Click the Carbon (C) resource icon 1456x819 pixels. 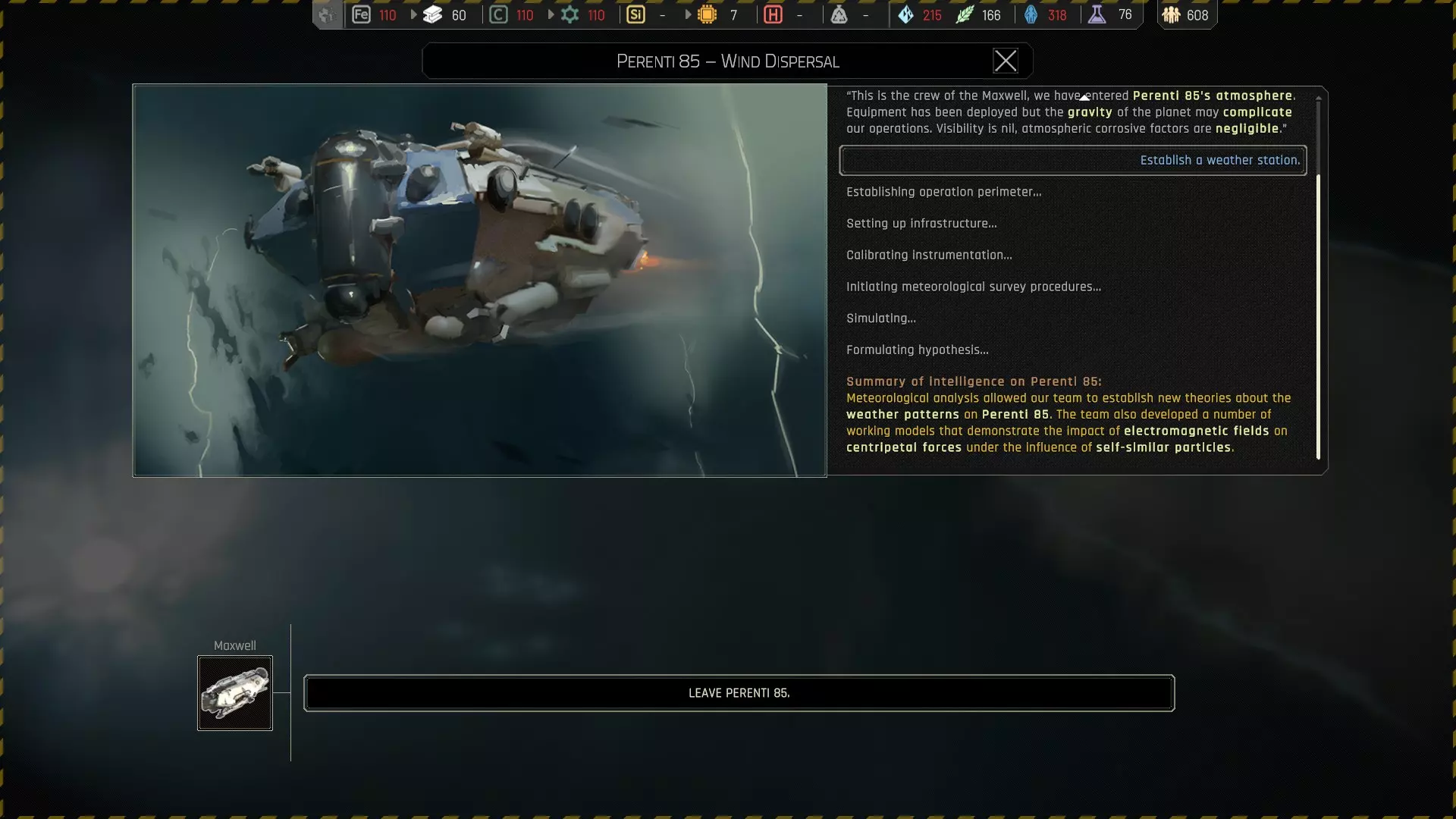coord(498,15)
